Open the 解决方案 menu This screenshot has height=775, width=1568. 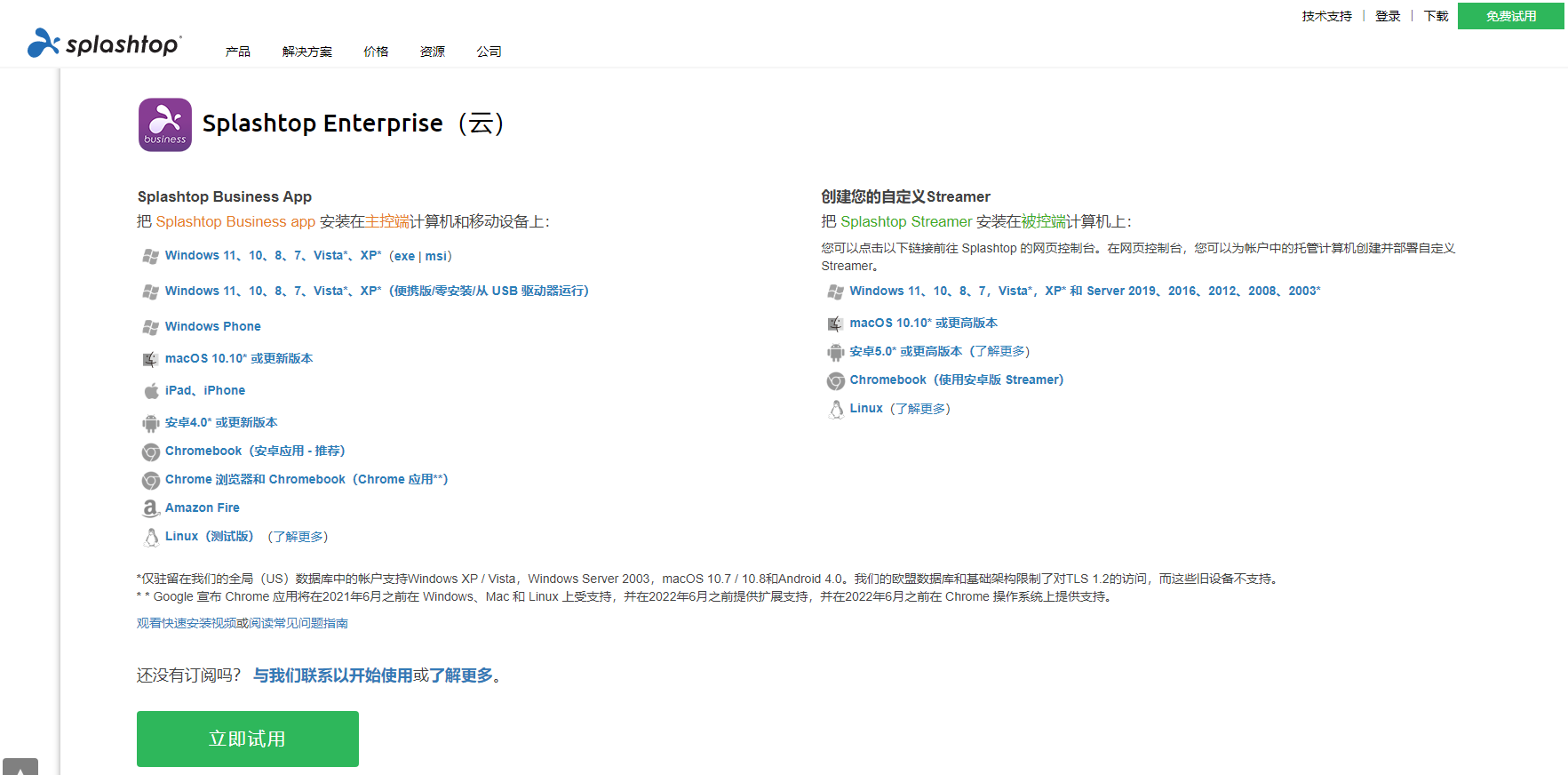(307, 52)
